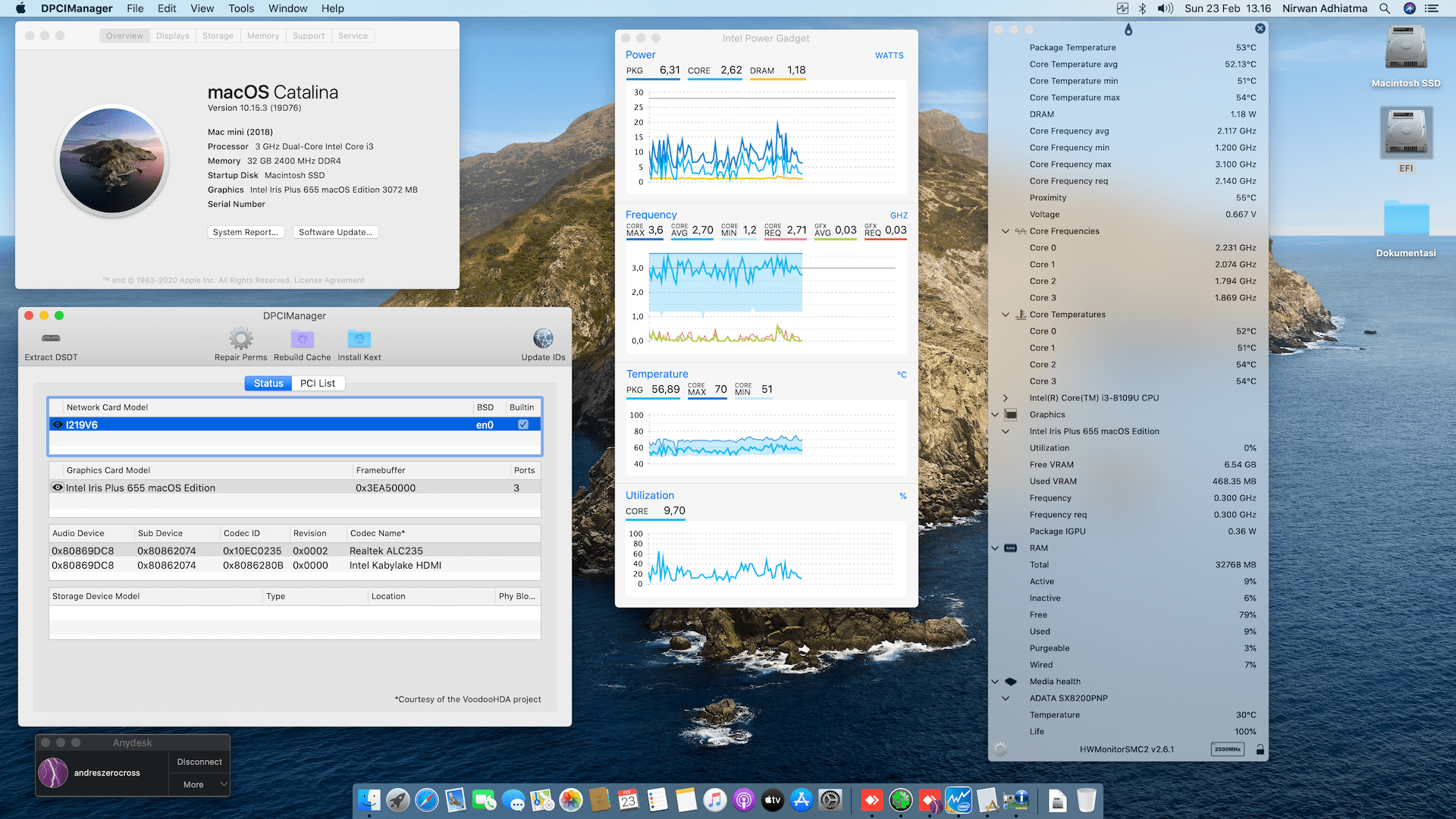Click the Extract DSDT toolbar icon
Screen dimensions: 1456x819
[x=51, y=338]
